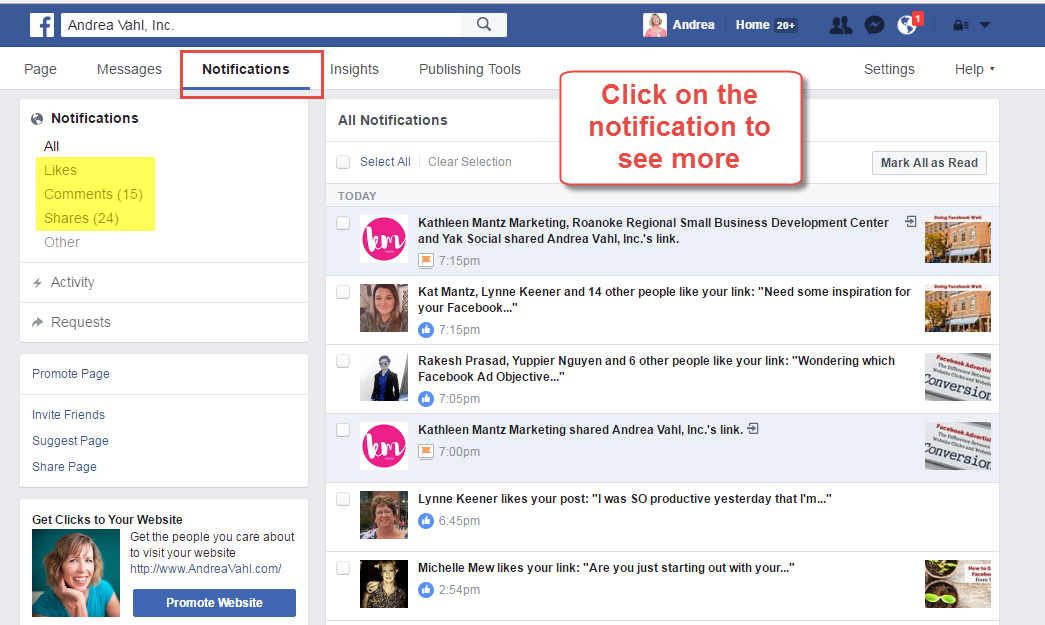Click the like thumb icon beside 7:05pm
The height and width of the screenshot is (625, 1045).
(426, 398)
